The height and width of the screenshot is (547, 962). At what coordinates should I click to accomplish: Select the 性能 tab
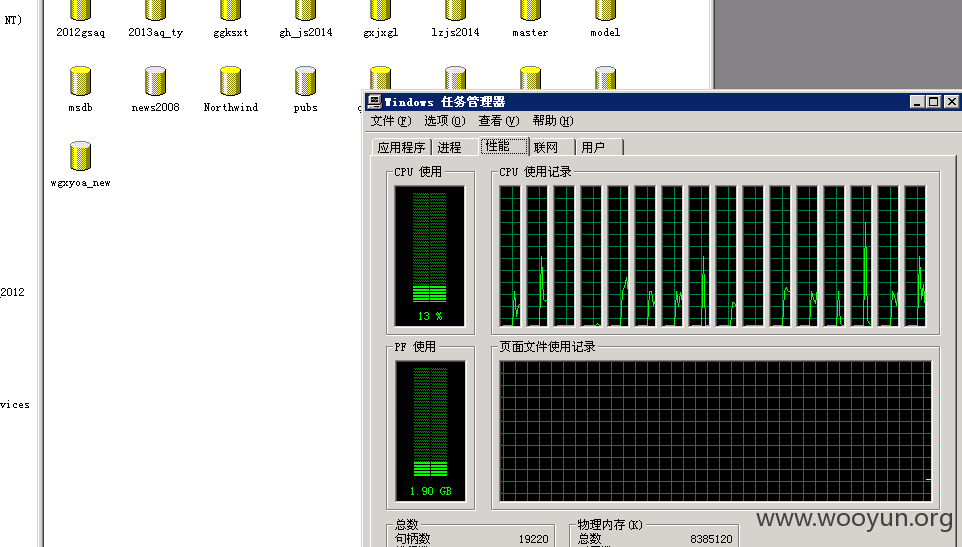[504, 146]
